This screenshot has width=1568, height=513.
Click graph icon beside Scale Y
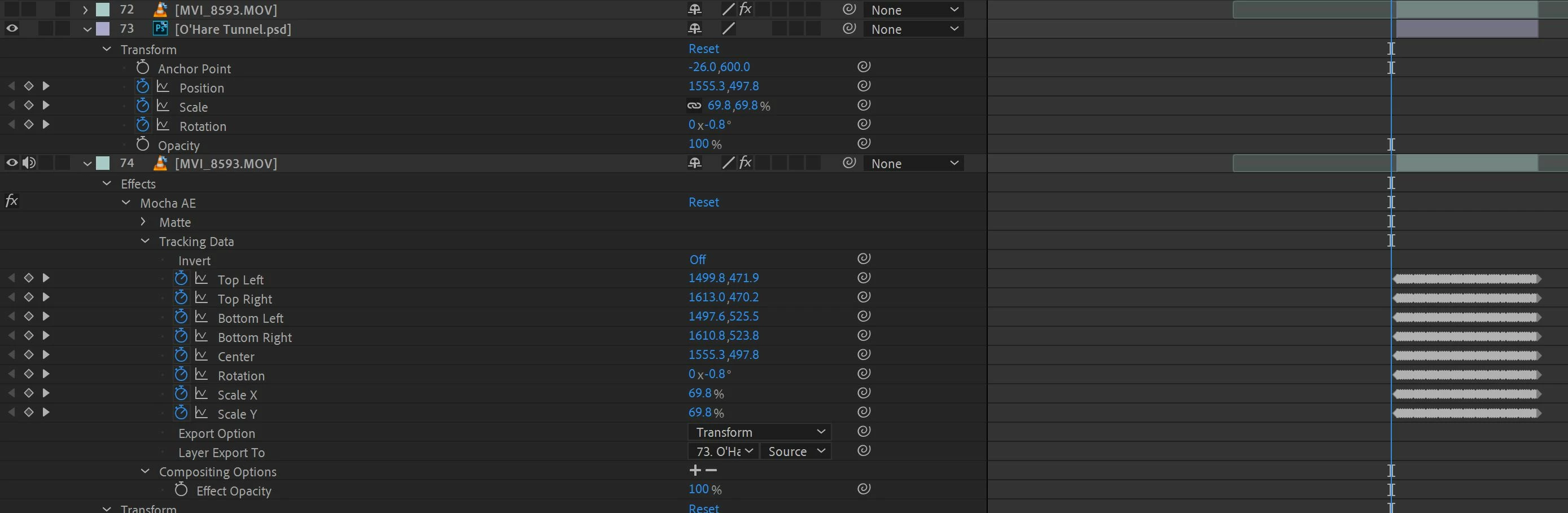point(202,413)
